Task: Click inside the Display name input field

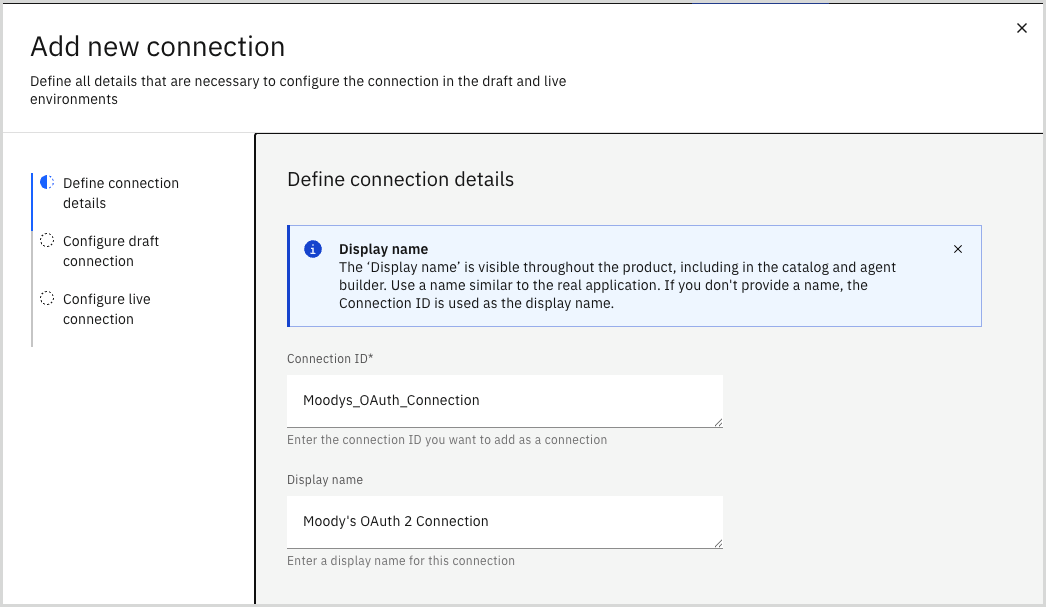Action: [505, 521]
